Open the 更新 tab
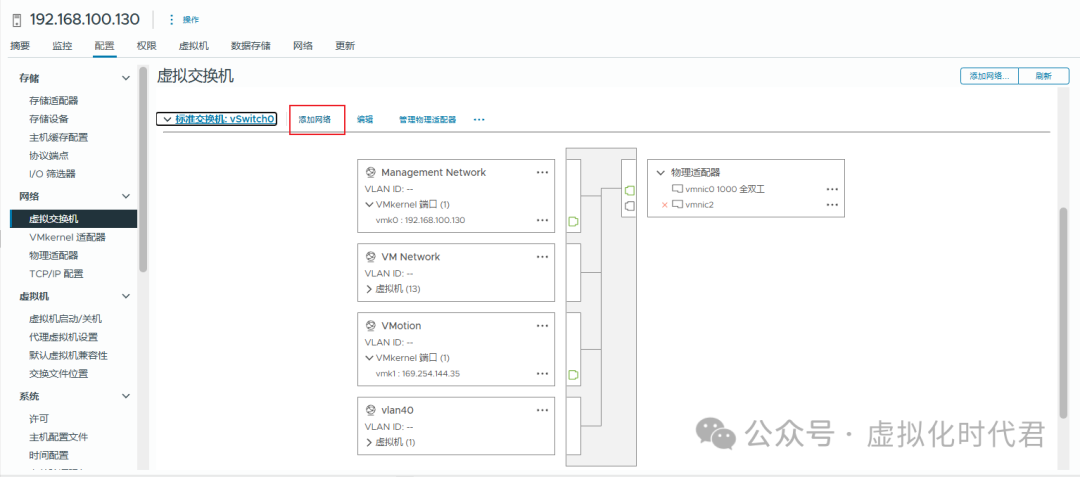Screen dimensions: 1080x477 [345, 46]
